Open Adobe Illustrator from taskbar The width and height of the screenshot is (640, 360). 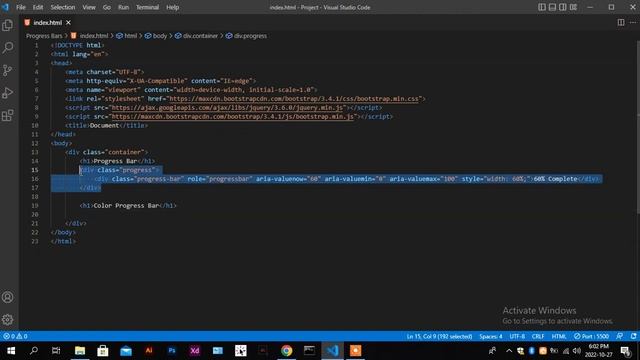coord(149,351)
